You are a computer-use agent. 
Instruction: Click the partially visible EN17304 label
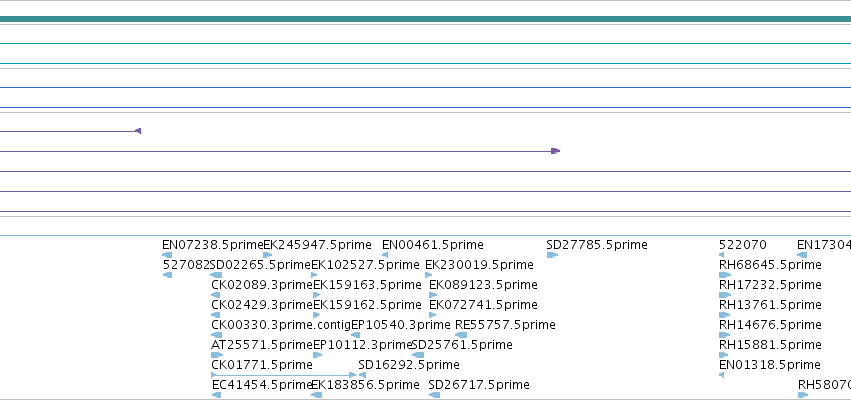coord(824,245)
